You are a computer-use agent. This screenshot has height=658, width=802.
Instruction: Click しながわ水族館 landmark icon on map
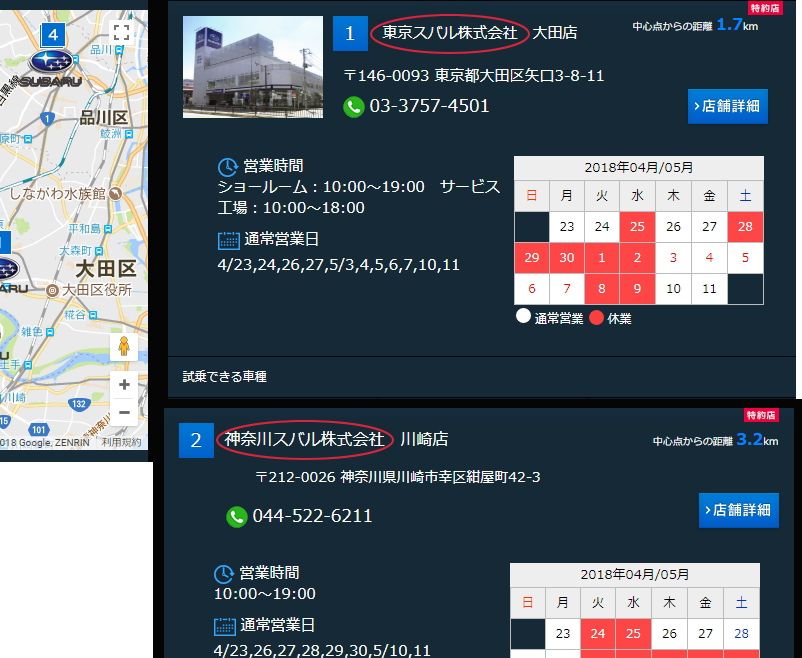(x=116, y=193)
